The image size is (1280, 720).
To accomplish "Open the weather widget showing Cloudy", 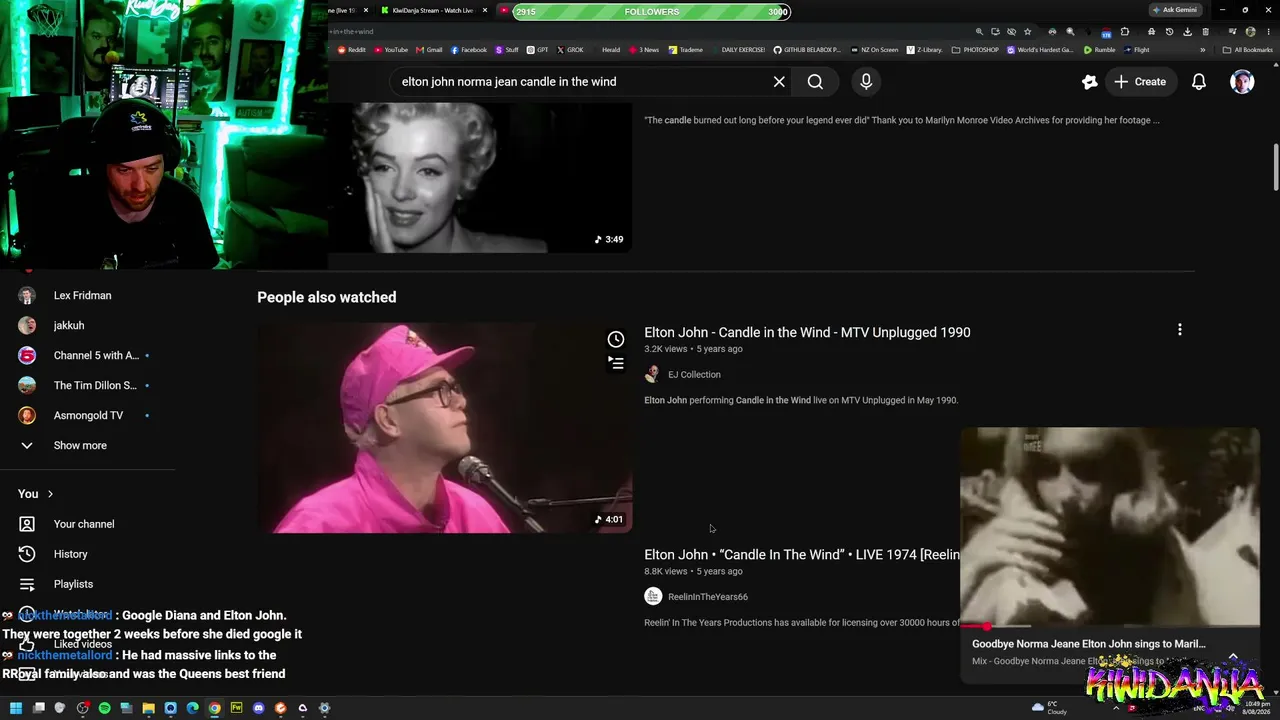I will (1050, 708).
